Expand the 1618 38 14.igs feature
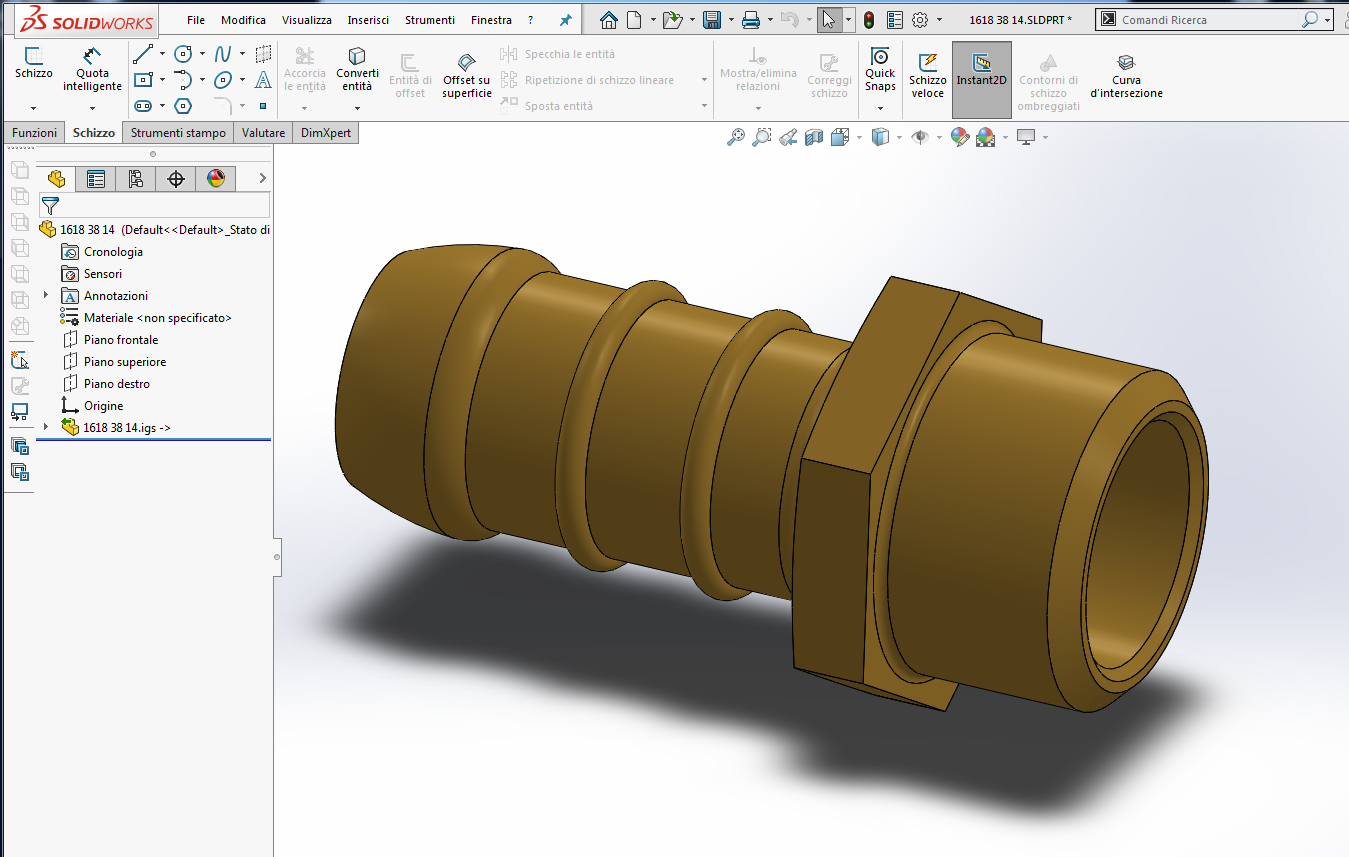 tap(45, 427)
